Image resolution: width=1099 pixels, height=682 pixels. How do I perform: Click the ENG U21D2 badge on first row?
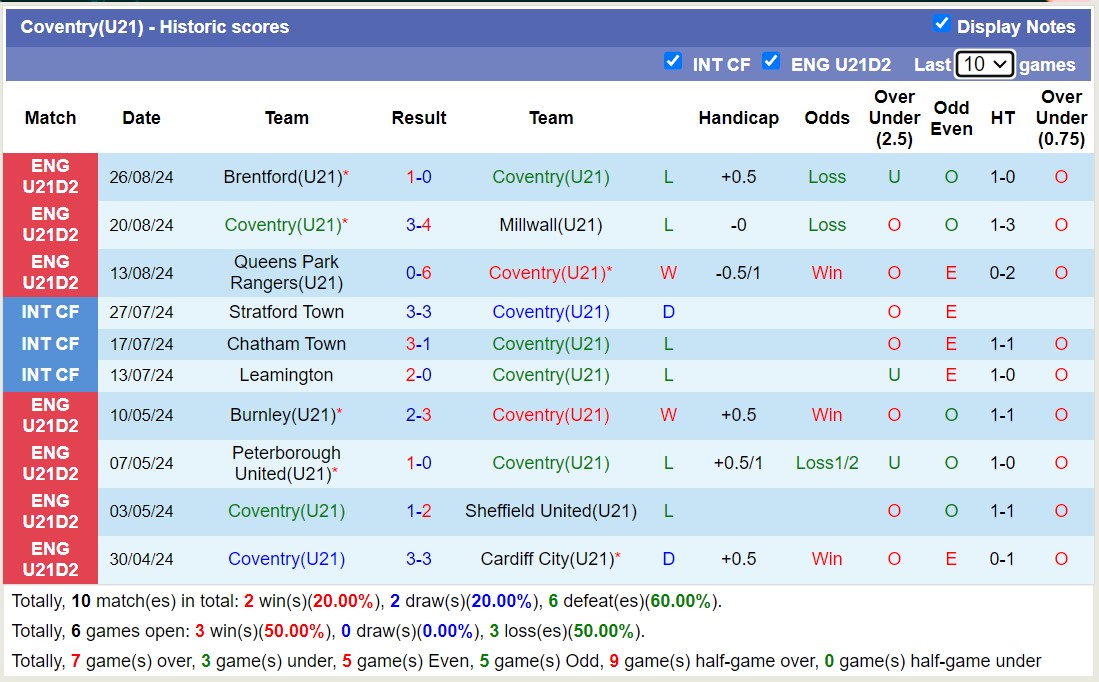50,177
